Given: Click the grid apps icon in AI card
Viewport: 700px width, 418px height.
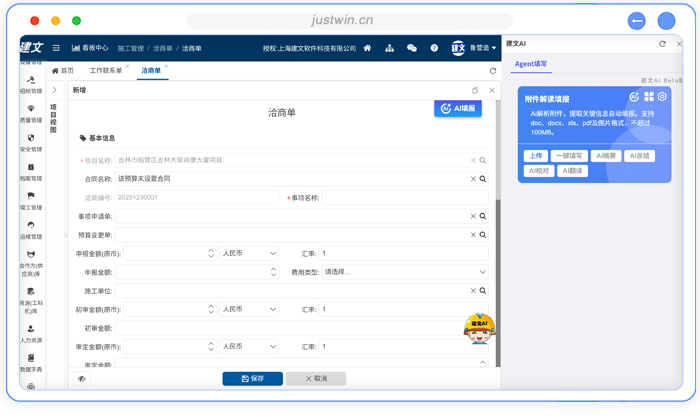Looking at the screenshot, I should [x=648, y=96].
